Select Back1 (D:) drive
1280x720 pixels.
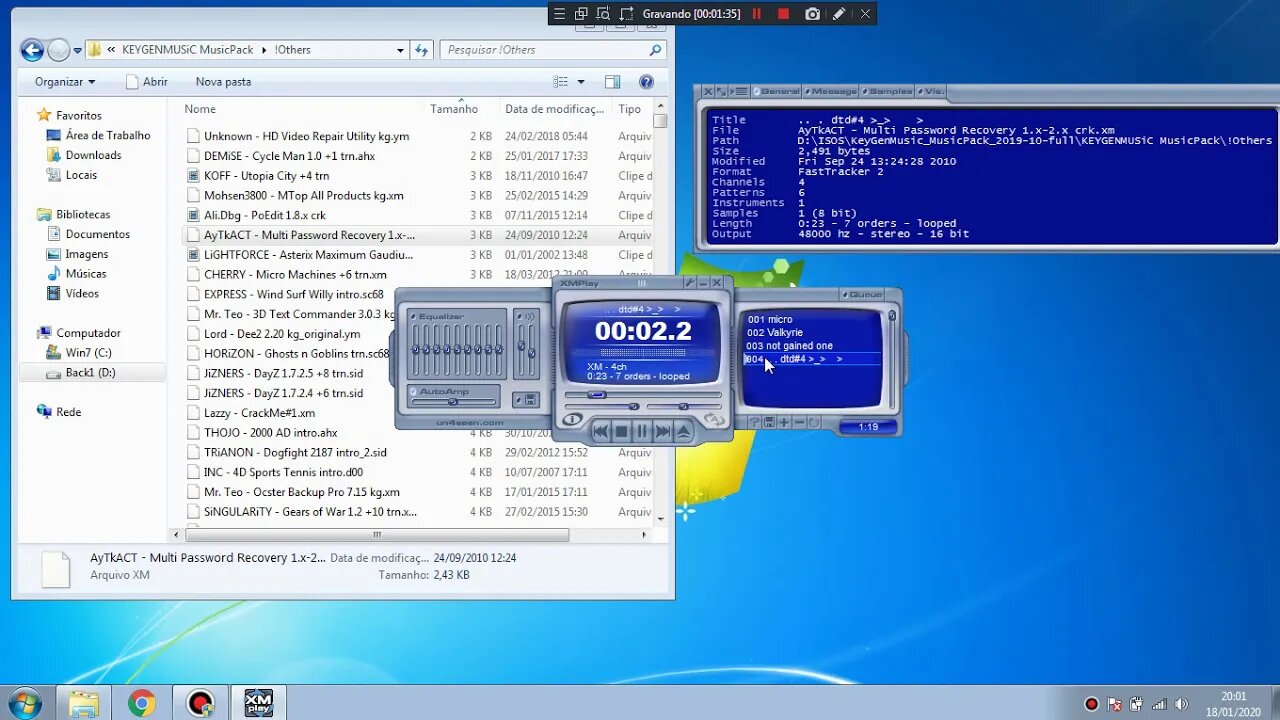click(90, 372)
